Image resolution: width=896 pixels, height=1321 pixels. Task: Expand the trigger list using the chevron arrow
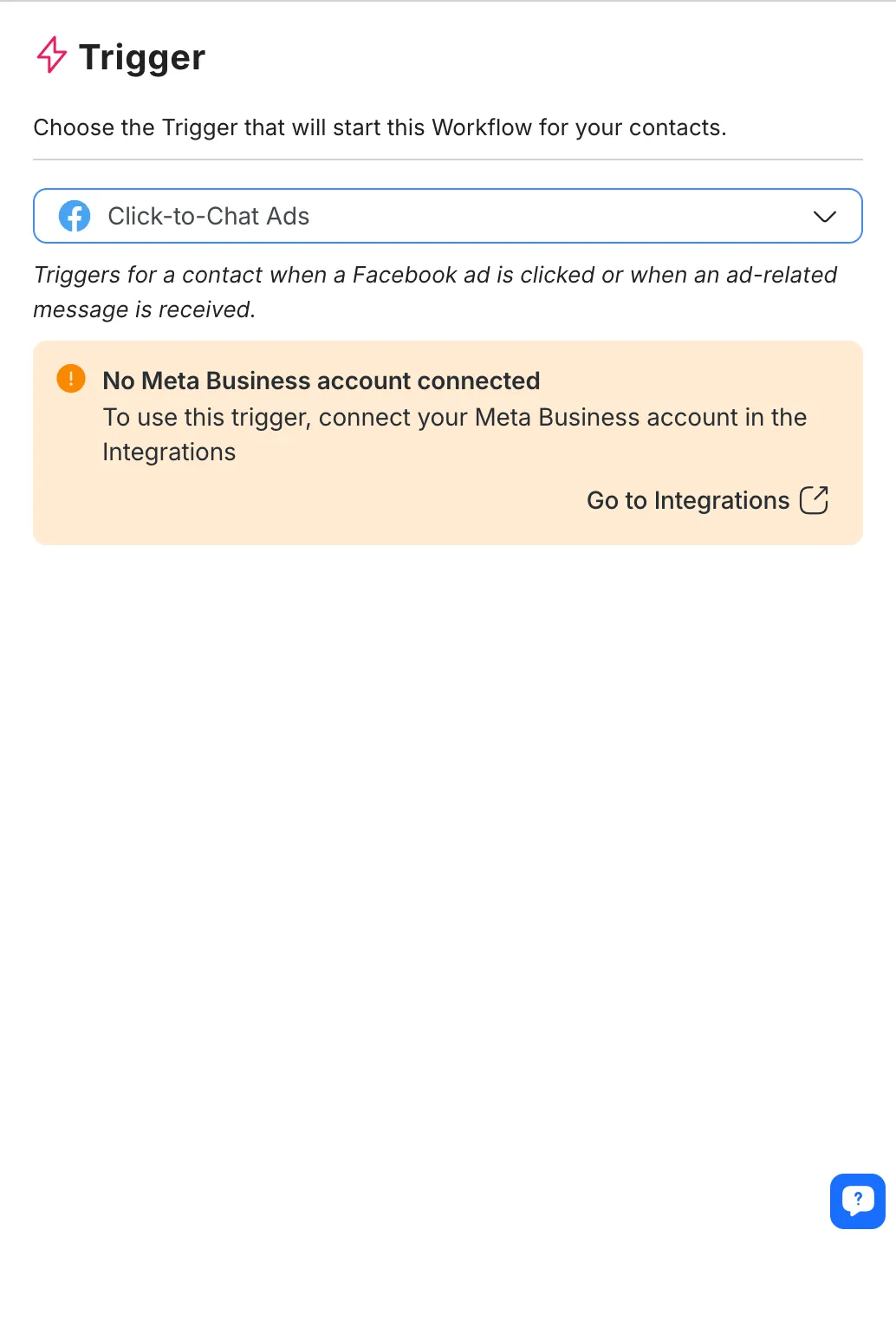[824, 216]
